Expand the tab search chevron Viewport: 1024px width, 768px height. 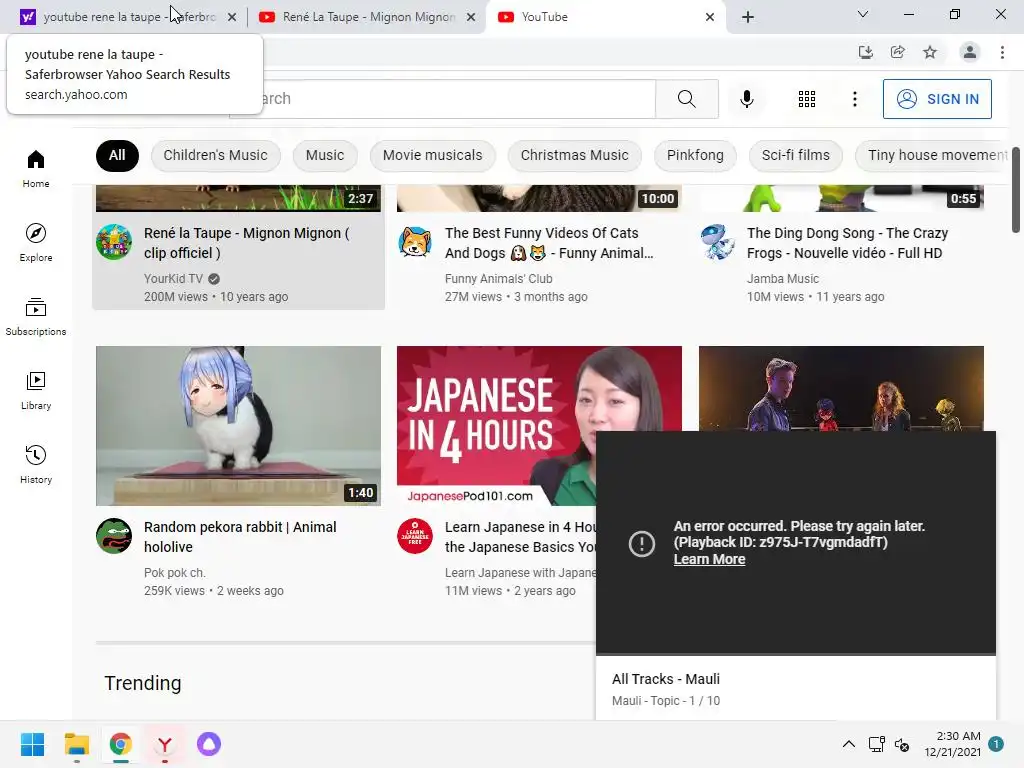[x=863, y=14]
